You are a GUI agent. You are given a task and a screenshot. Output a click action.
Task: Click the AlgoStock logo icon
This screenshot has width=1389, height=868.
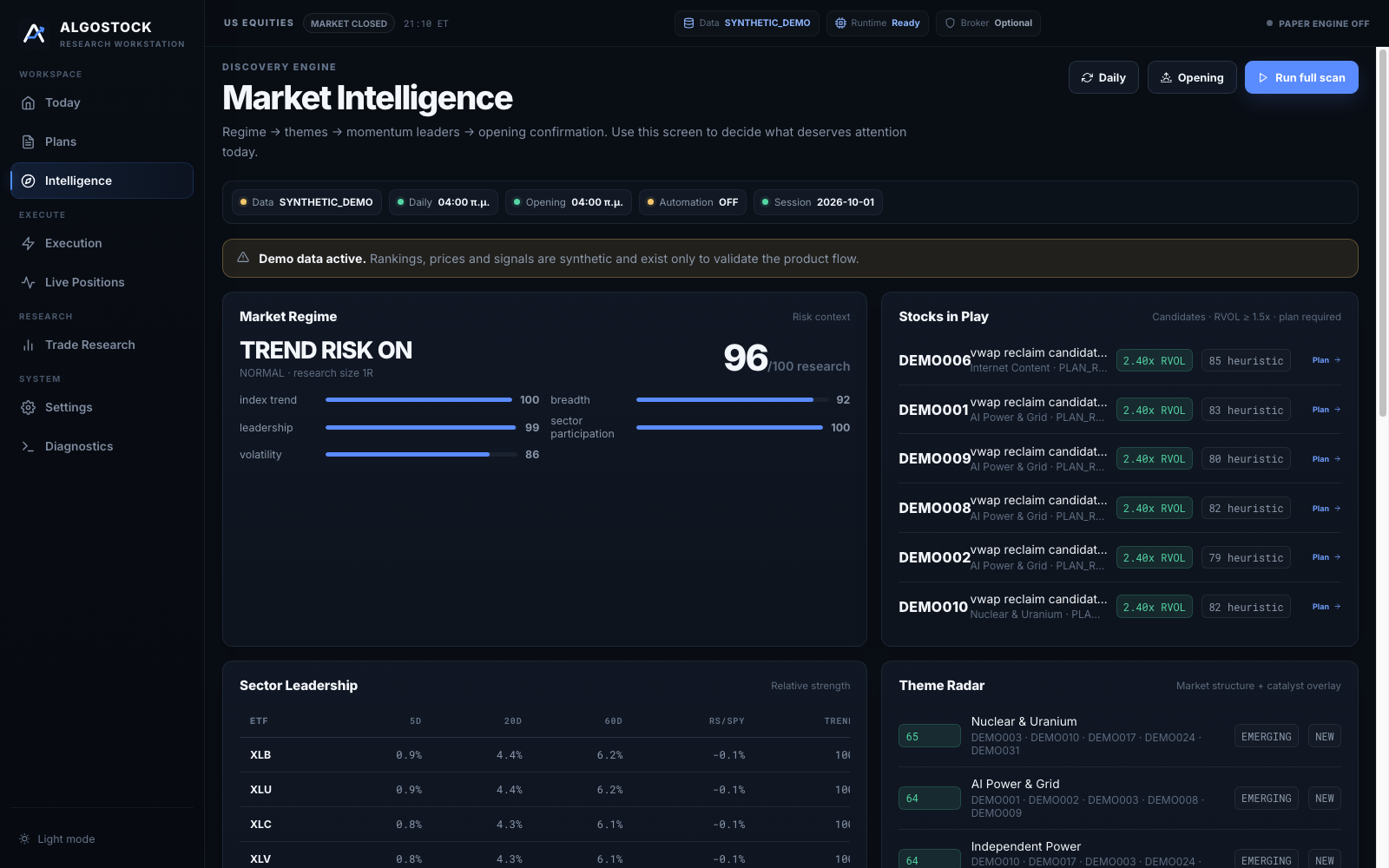34,34
